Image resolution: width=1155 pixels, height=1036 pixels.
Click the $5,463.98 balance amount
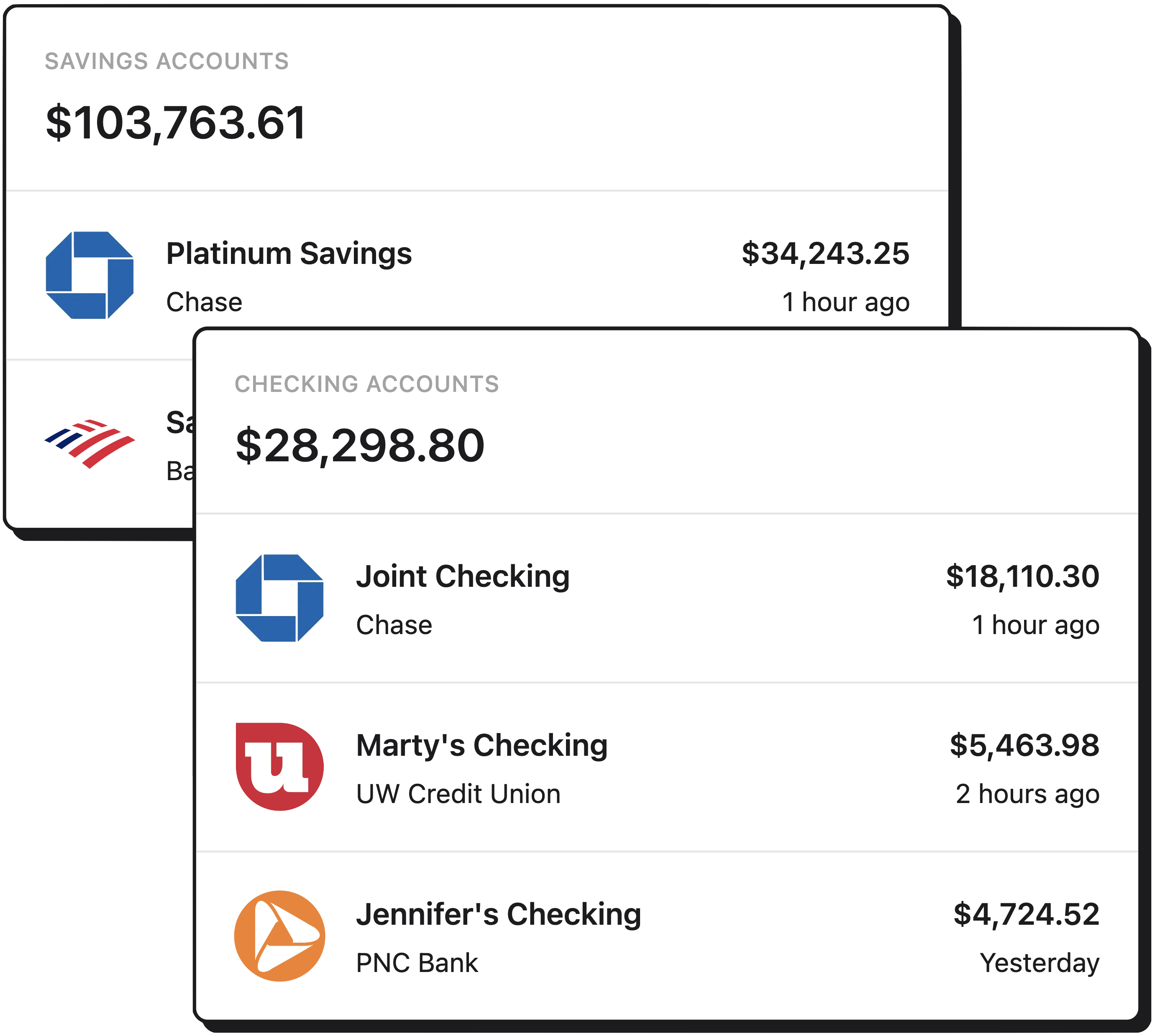(x=1024, y=746)
